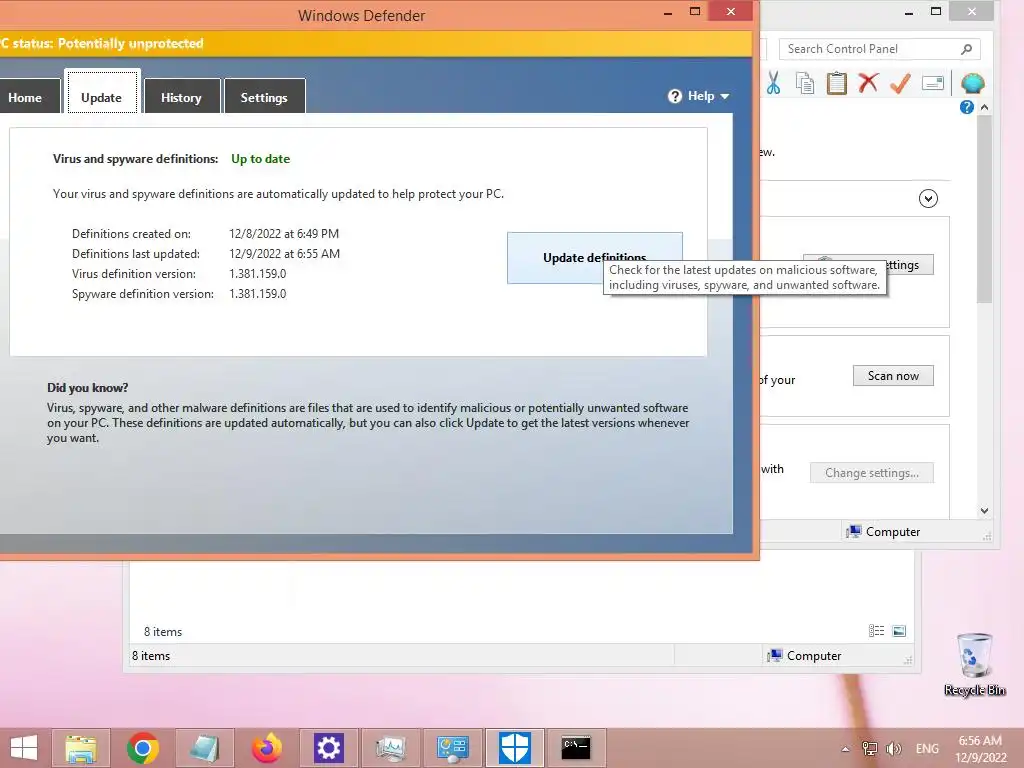
Task: Click the 8 items text in the Explorer status bar
Action: (151, 656)
